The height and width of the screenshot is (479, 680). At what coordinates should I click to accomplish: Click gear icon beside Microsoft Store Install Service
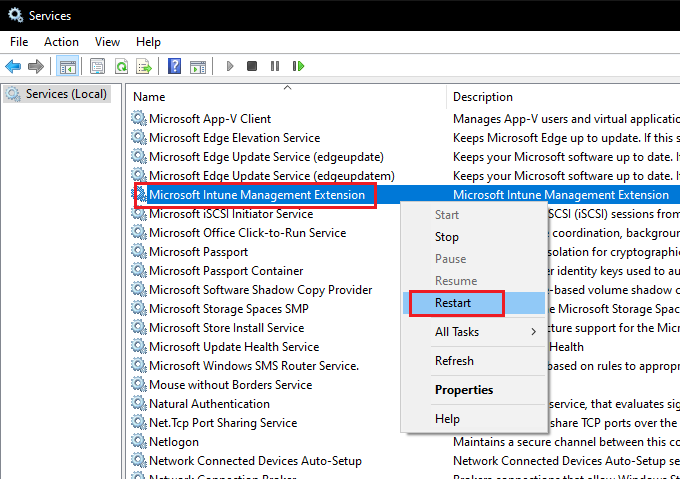pos(139,328)
